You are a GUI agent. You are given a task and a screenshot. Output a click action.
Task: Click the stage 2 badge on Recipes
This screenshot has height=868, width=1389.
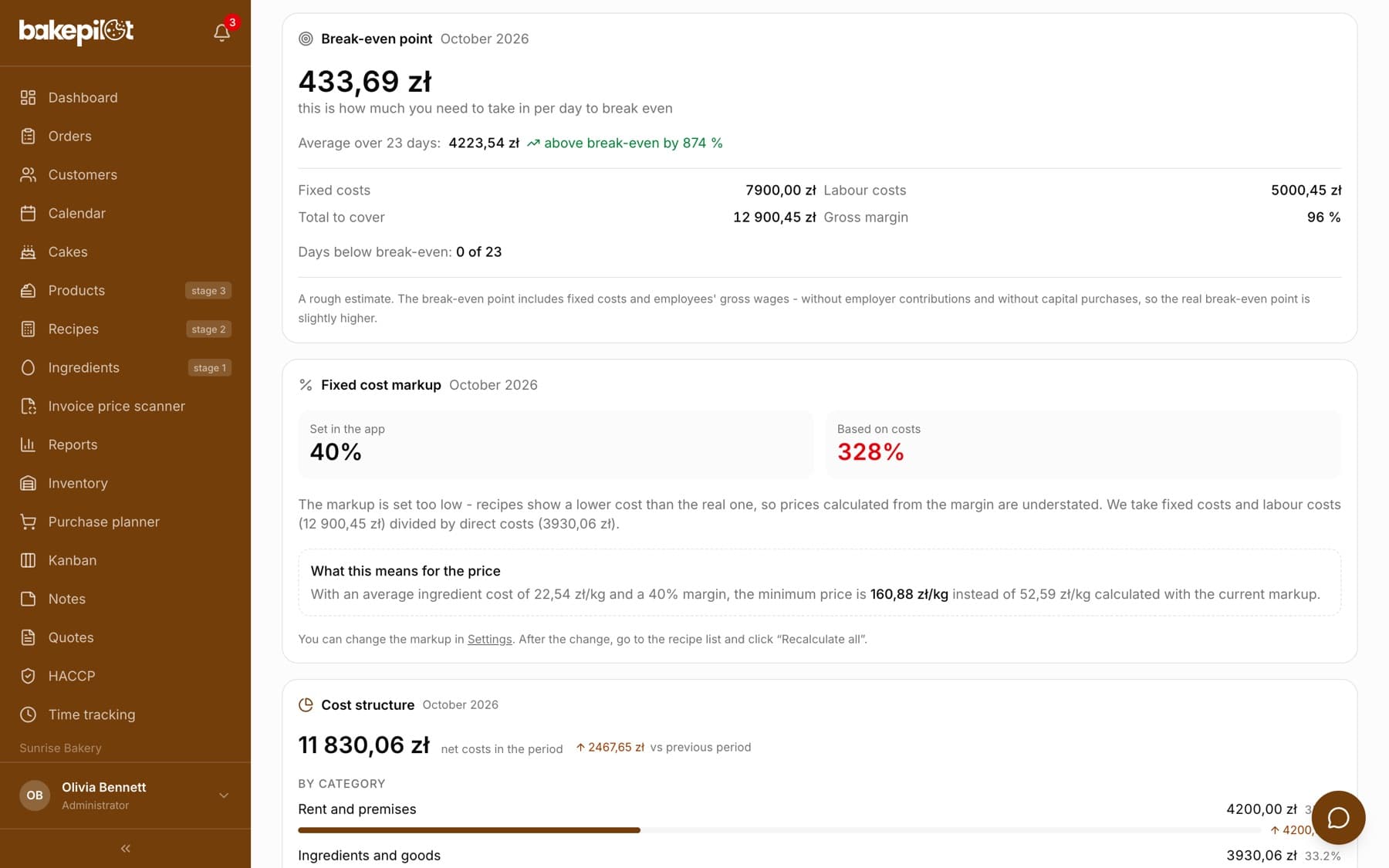pos(208,329)
